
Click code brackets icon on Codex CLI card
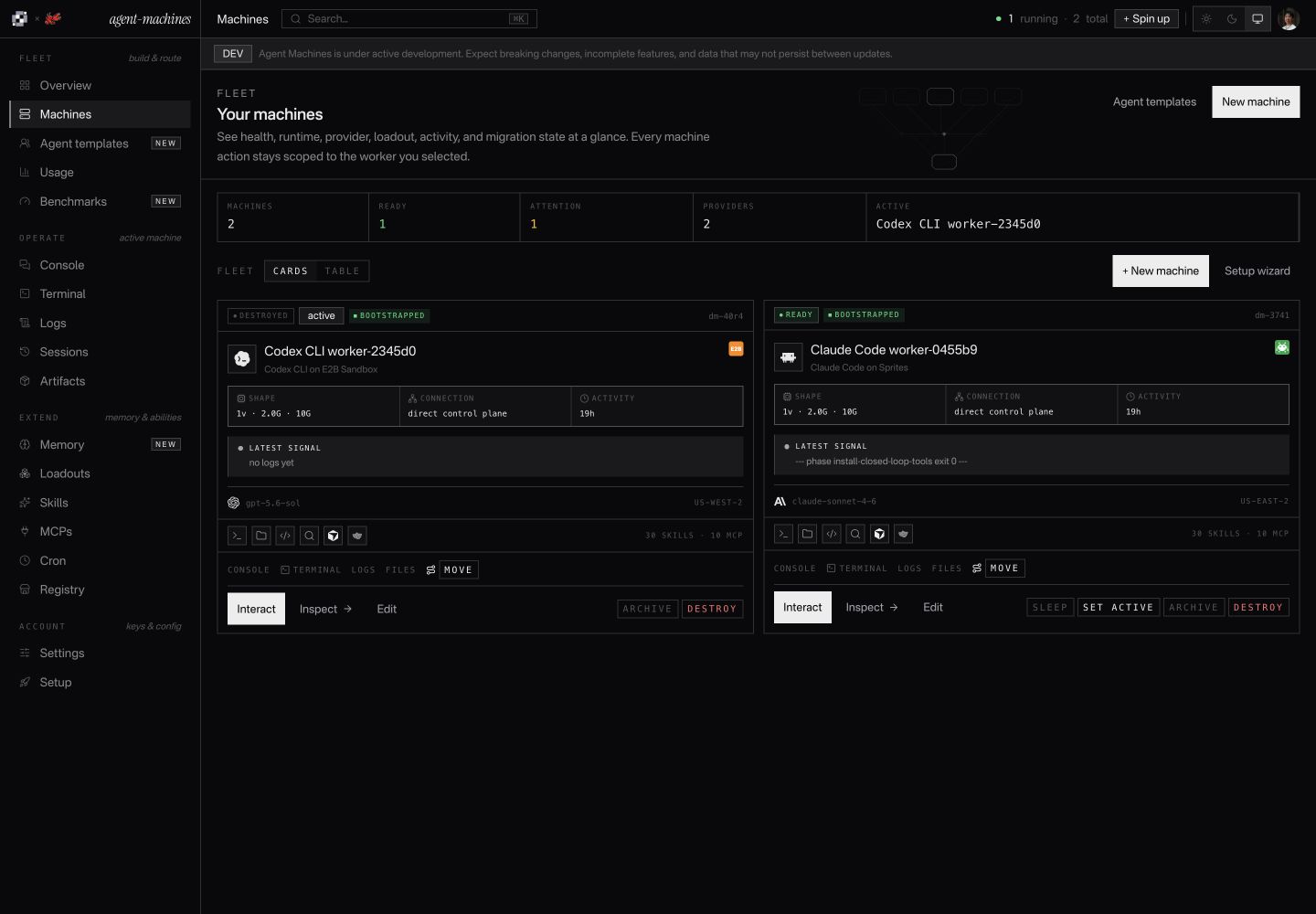click(285, 536)
